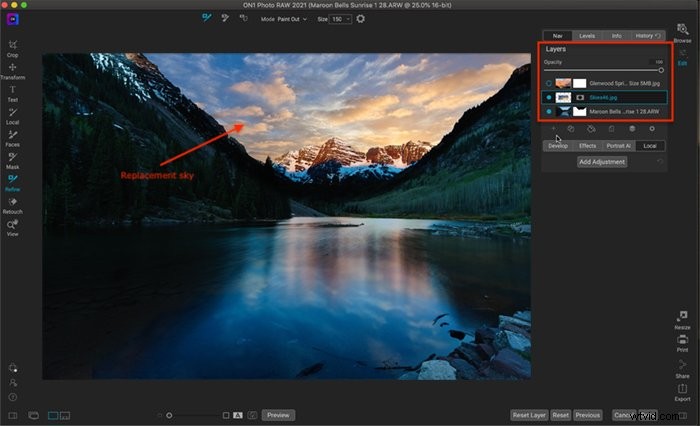Select the Glenwood Springs layer thumbnail
Image resolution: width=700 pixels, height=426 pixels.
click(x=563, y=84)
